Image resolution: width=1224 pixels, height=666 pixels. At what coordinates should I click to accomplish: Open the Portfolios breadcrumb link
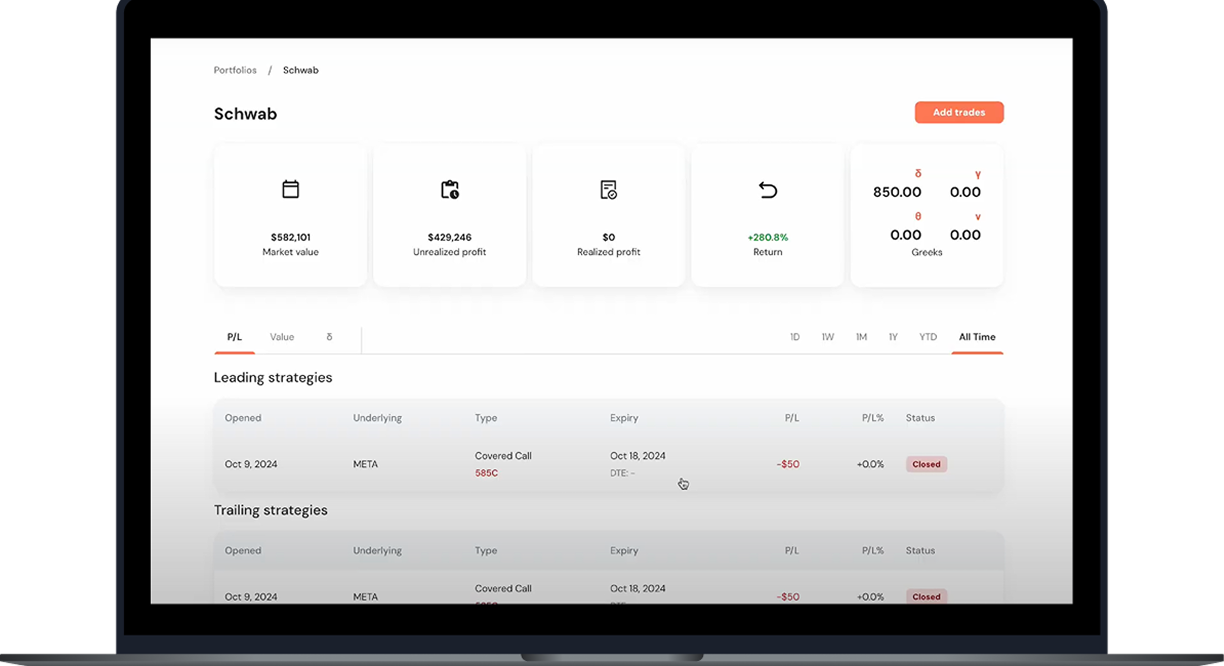click(234, 70)
